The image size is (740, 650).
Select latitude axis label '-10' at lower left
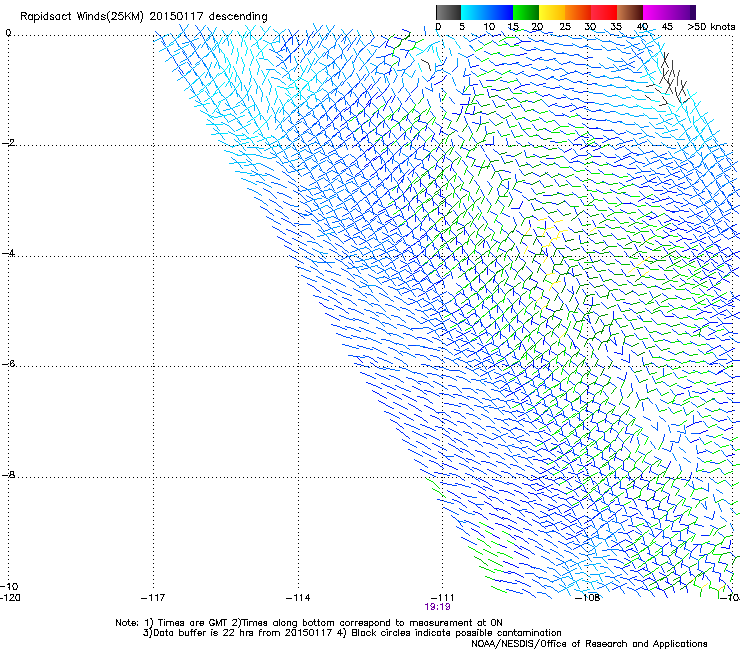(x=10, y=586)
